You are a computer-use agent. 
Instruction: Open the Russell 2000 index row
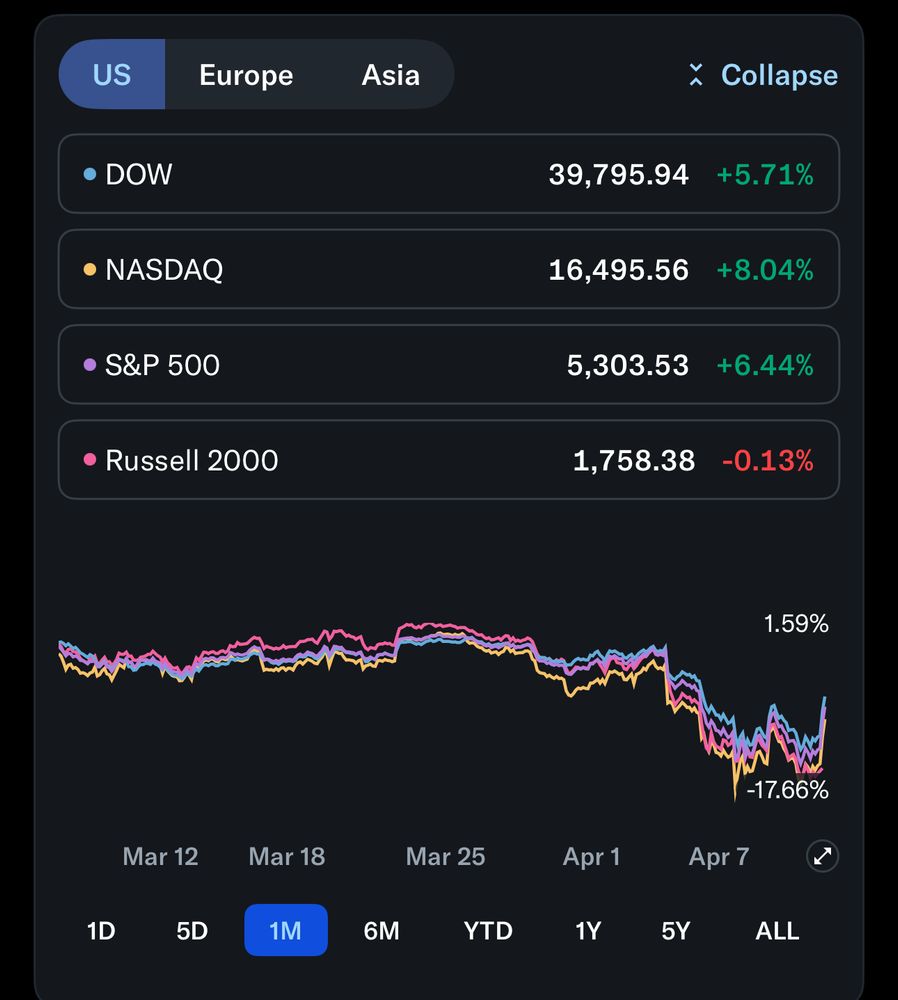(x=448, y=460)
